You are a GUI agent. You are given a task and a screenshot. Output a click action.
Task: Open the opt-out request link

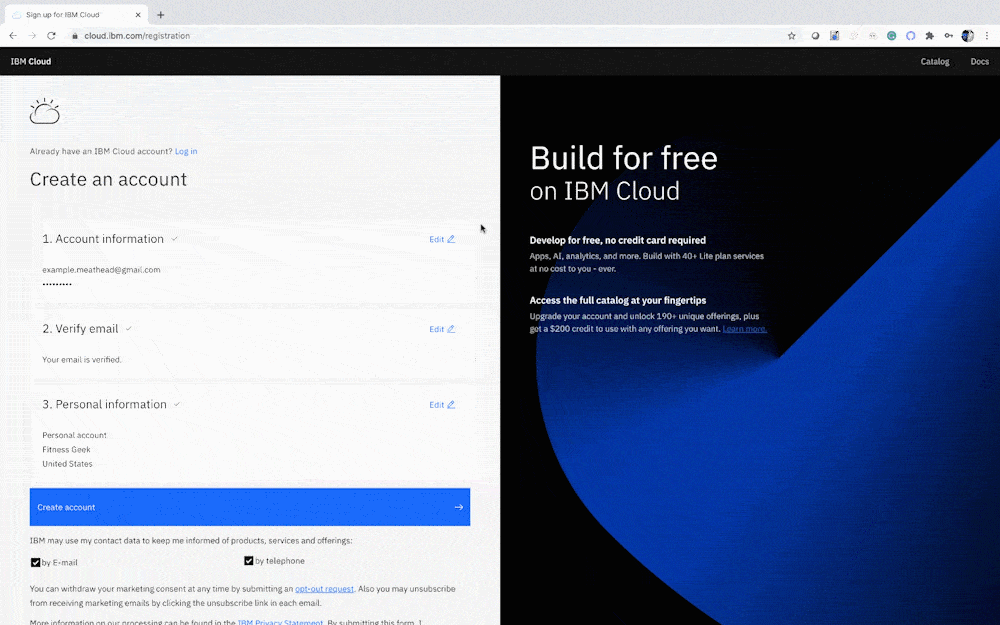pyautogui.click(x=324, y=589)
